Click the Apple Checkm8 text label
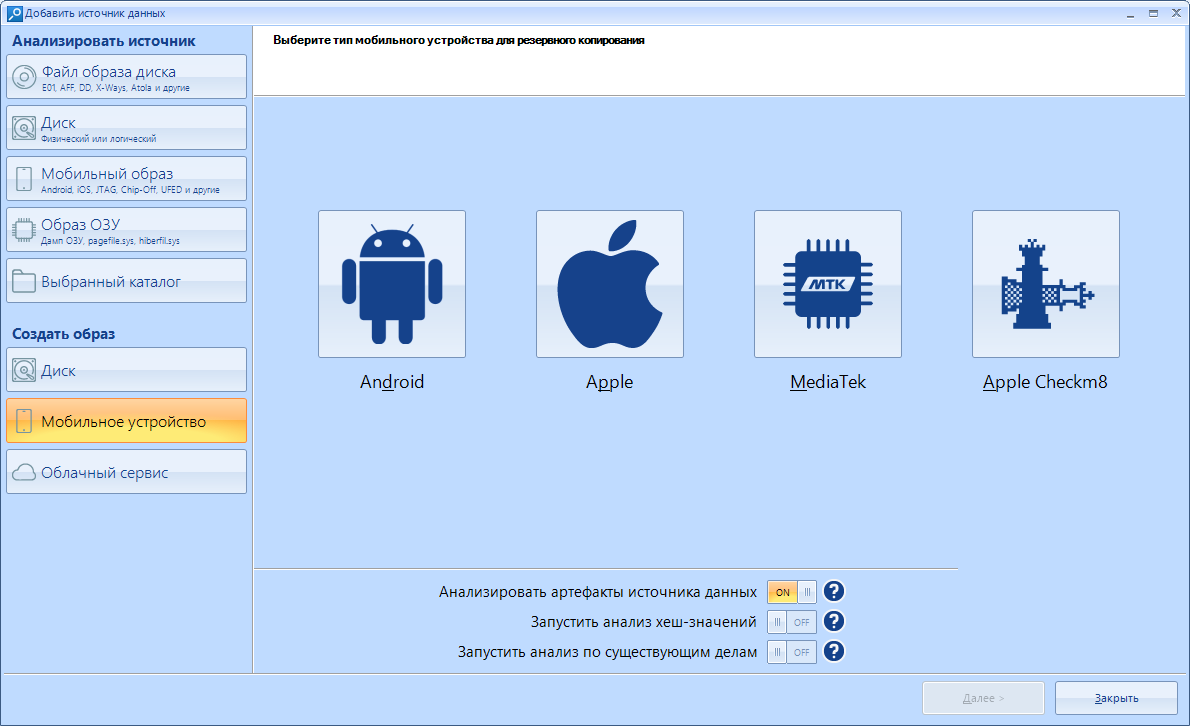The width and height of the screenshot is (1190, 726). (x=1045, y=382)
